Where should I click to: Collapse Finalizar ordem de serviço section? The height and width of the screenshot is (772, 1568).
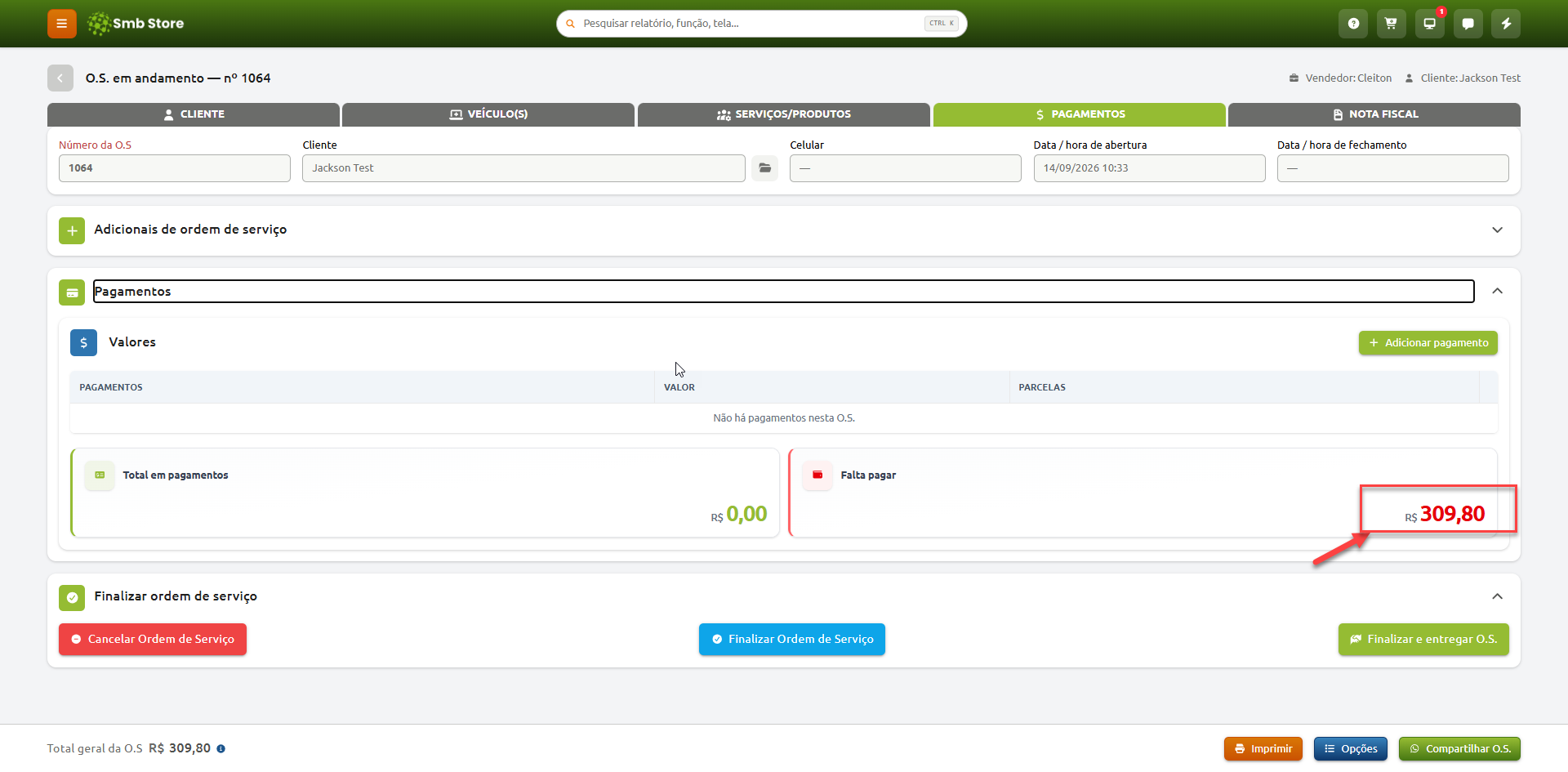pos(1497,596)
